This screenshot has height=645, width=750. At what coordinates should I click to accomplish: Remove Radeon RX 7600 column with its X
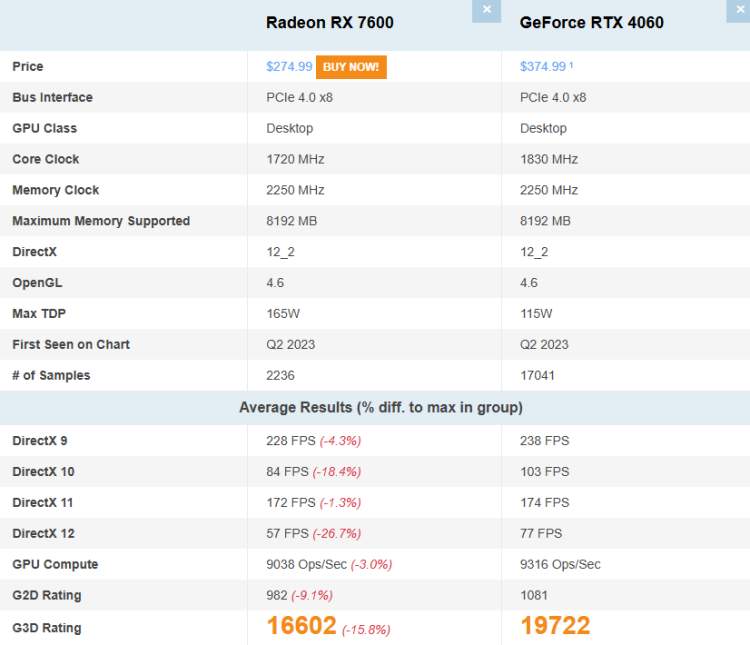coord(486,11)
